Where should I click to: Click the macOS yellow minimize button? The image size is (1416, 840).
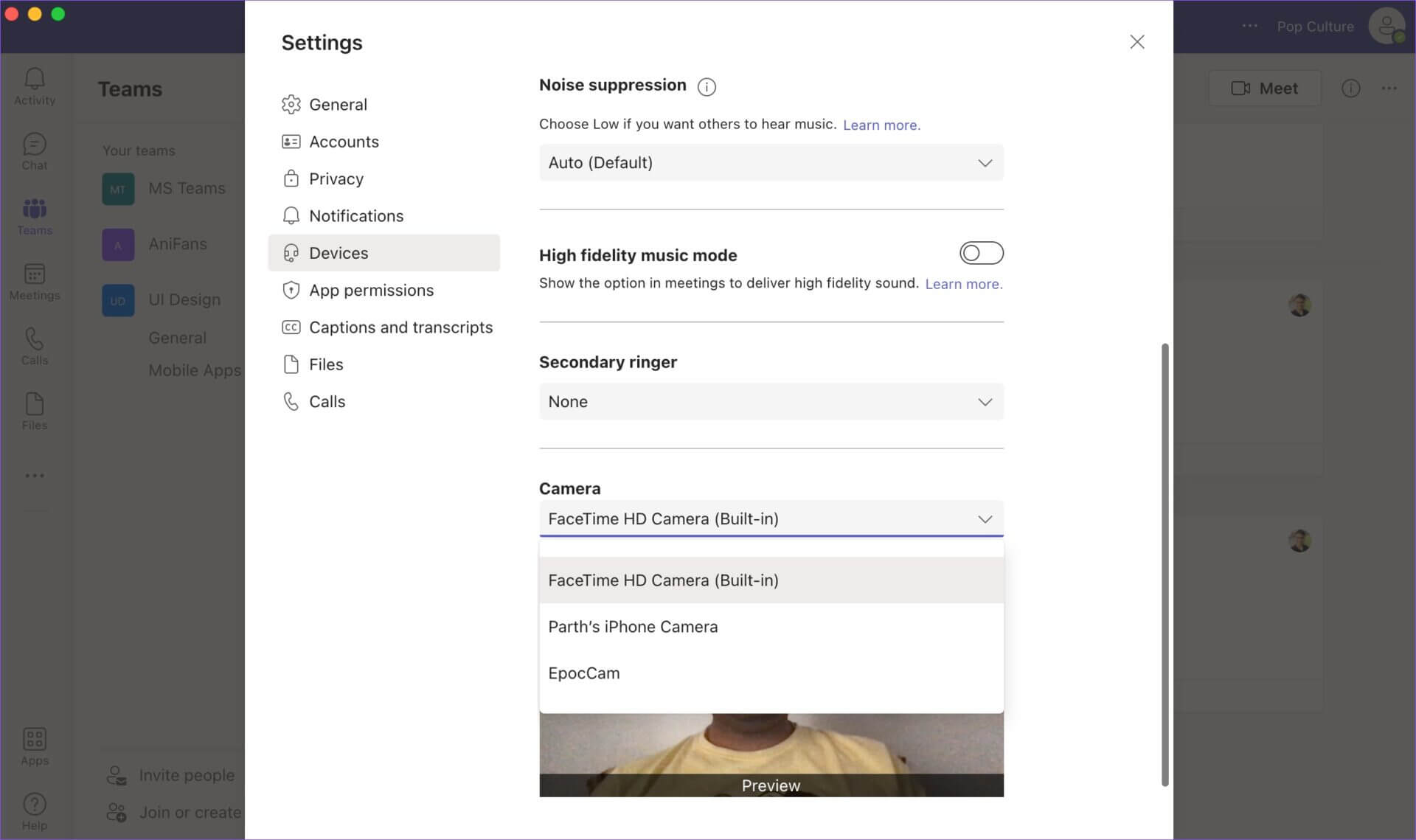coord(35,14)
